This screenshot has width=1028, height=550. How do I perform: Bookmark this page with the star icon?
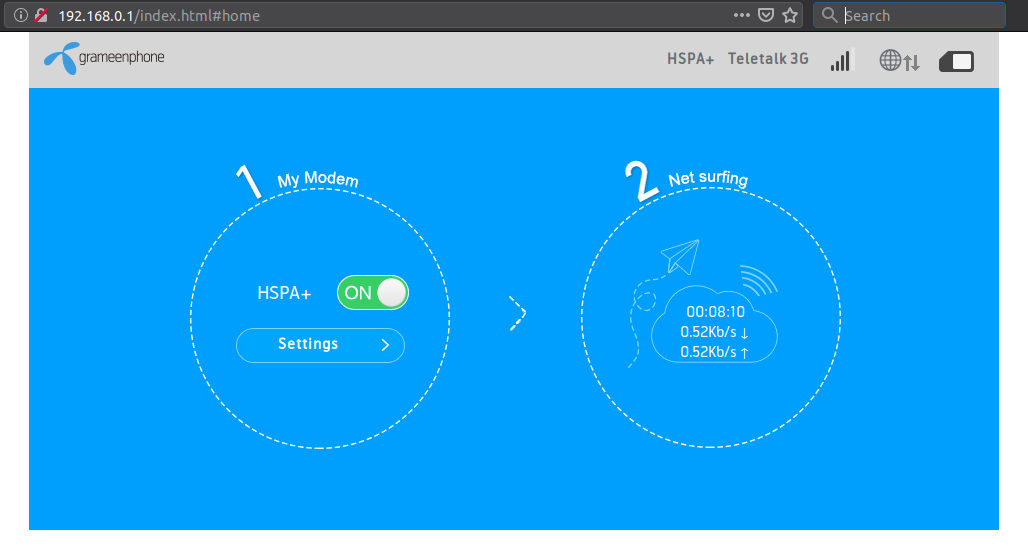[x=790, y=15]
